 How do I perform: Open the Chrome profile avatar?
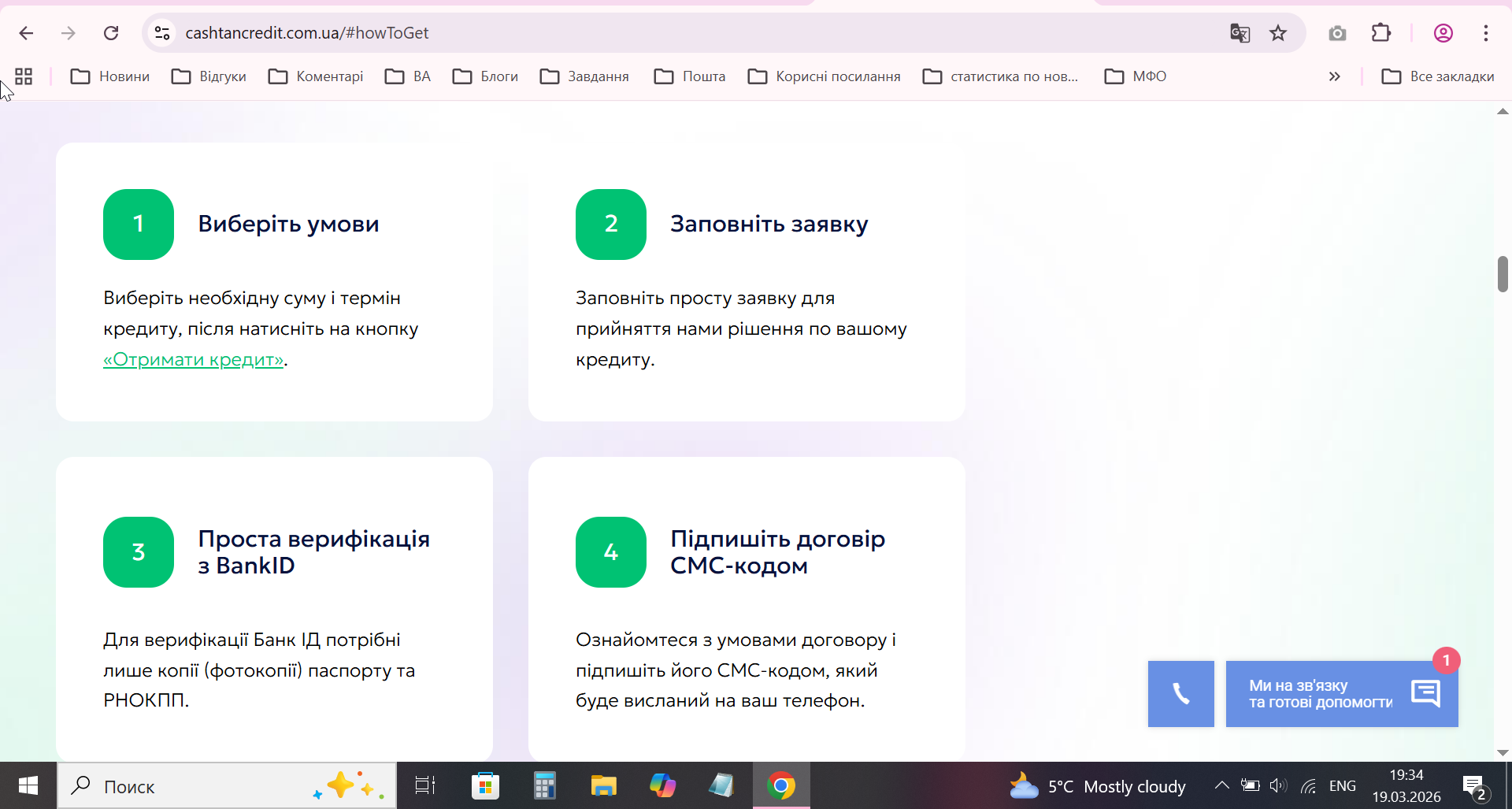coord(1443,33)
